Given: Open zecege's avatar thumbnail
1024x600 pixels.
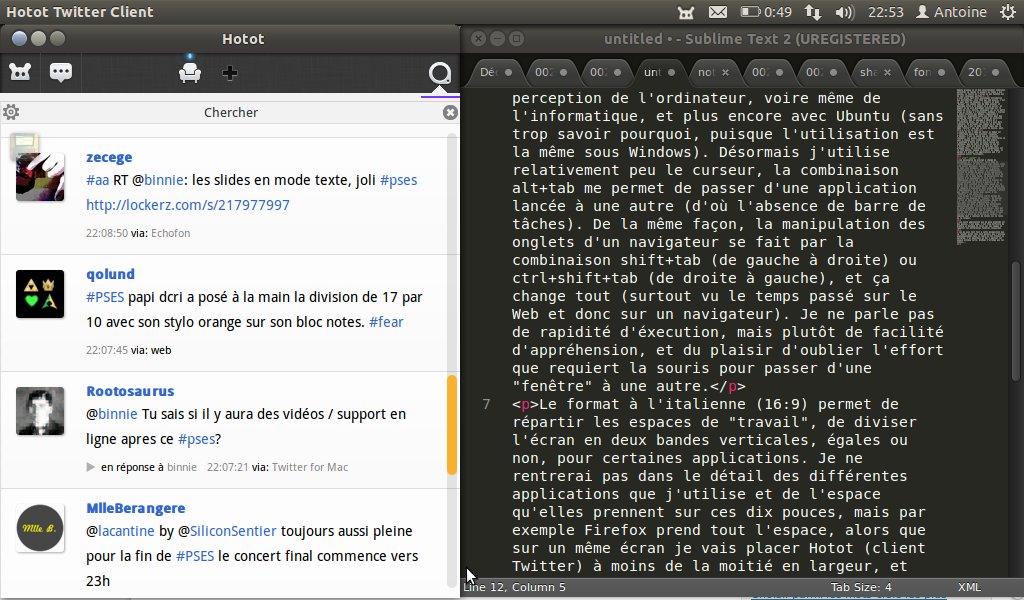Looking at the screenshot, I should [x=40, y=176].
